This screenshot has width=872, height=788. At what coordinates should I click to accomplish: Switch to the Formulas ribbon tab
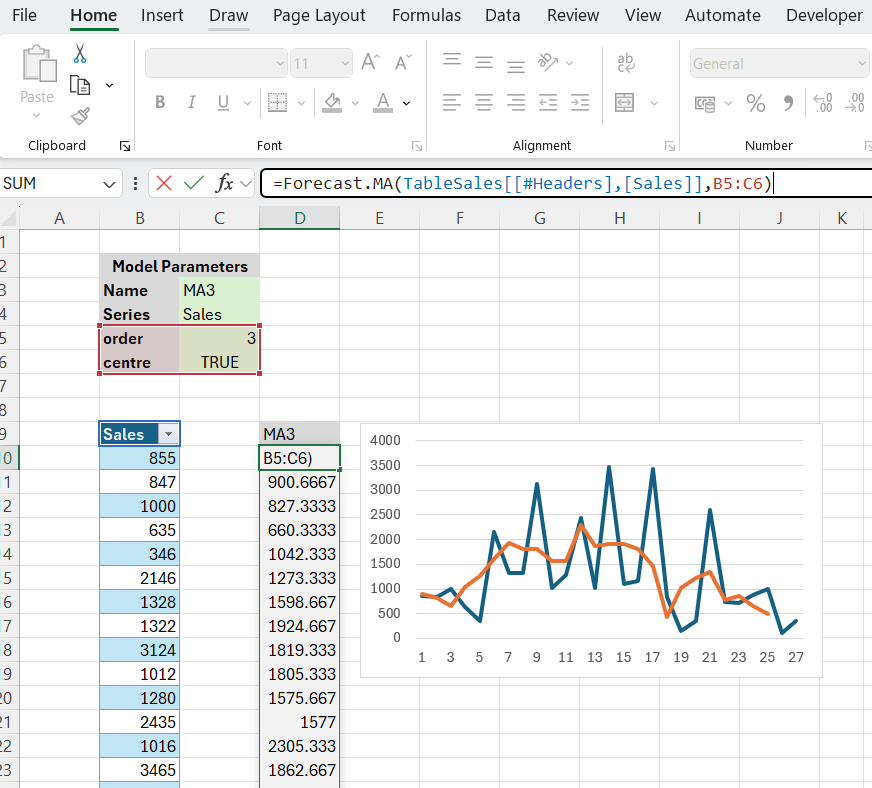(426, 15)
